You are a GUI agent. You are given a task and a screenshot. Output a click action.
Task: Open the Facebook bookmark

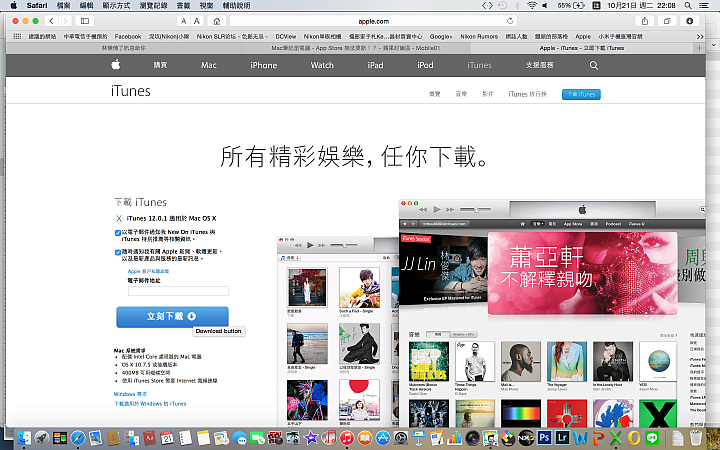(128, 37)
